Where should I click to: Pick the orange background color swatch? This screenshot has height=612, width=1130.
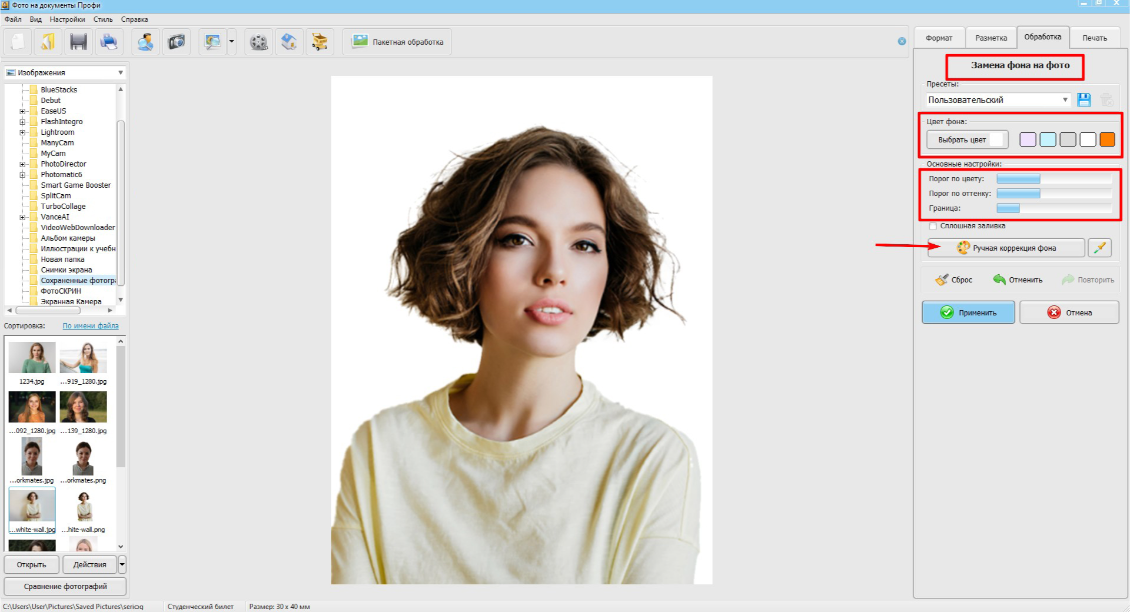[x=1107, y=139]
